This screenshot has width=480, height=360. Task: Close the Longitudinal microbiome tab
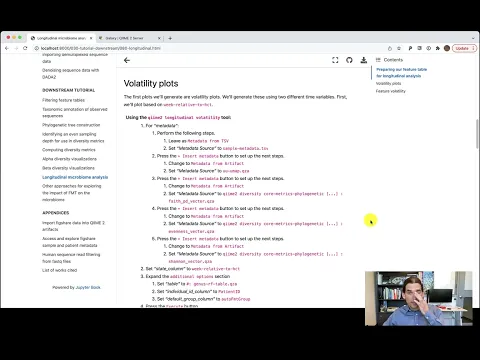tap(91, 38)
